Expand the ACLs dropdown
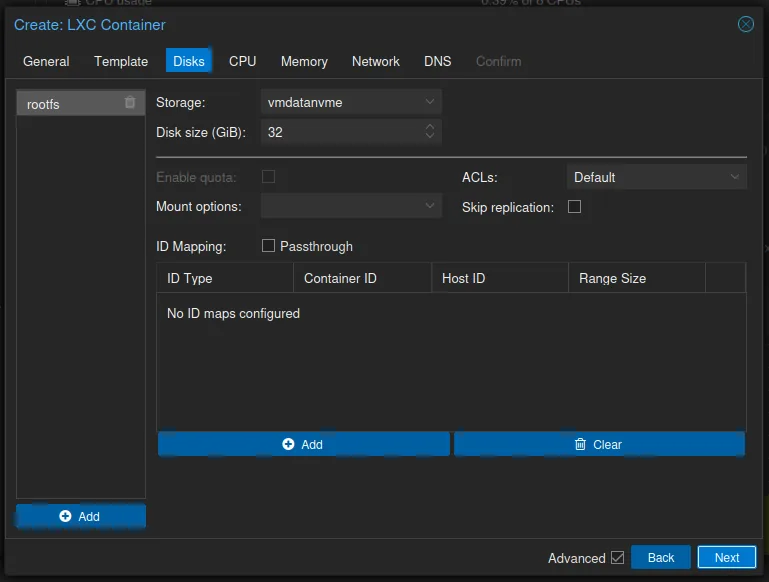Viewport: 769px width, 582px height. 657,177
